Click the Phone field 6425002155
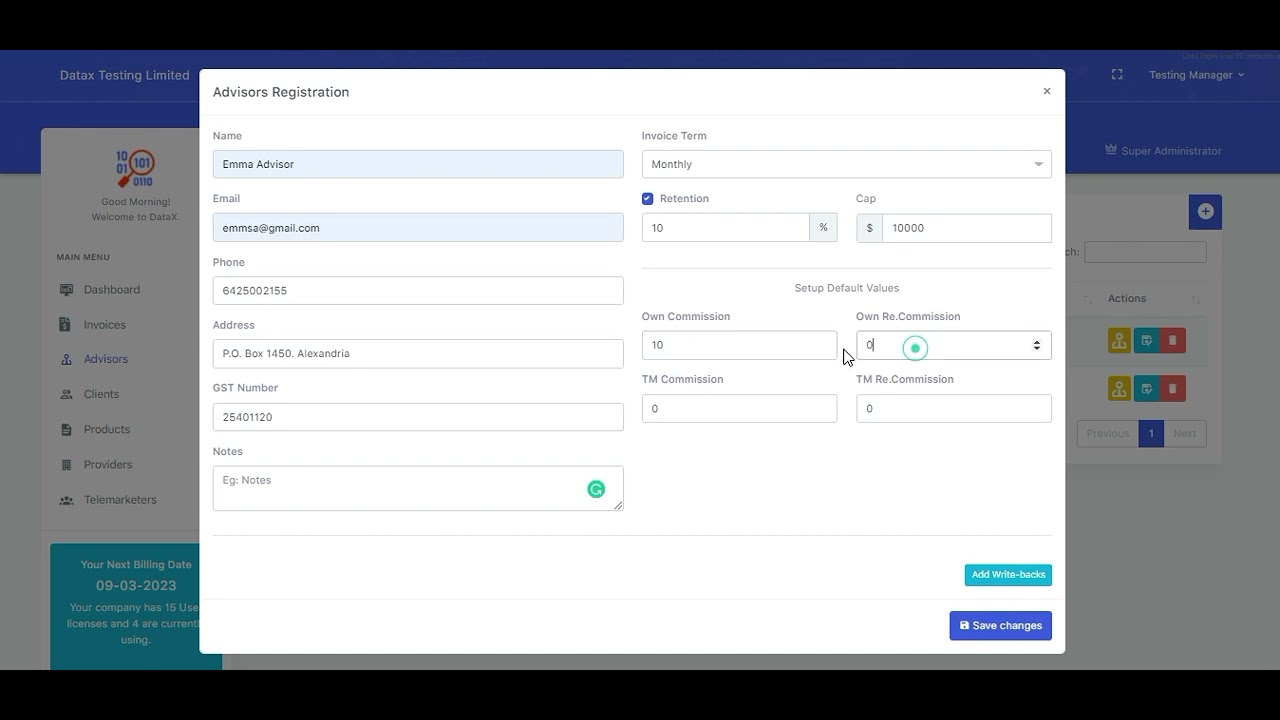1280x720 pixels. click(418, 291)
